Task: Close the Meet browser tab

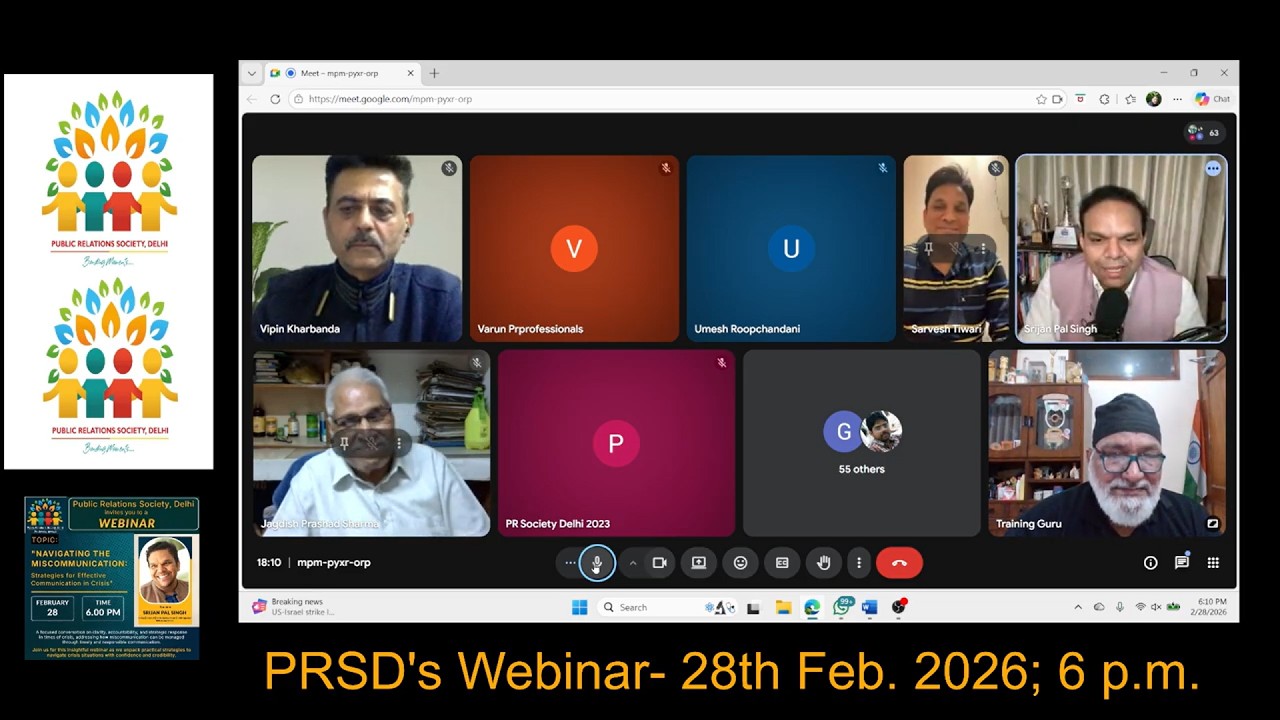Action: (410, 73)
